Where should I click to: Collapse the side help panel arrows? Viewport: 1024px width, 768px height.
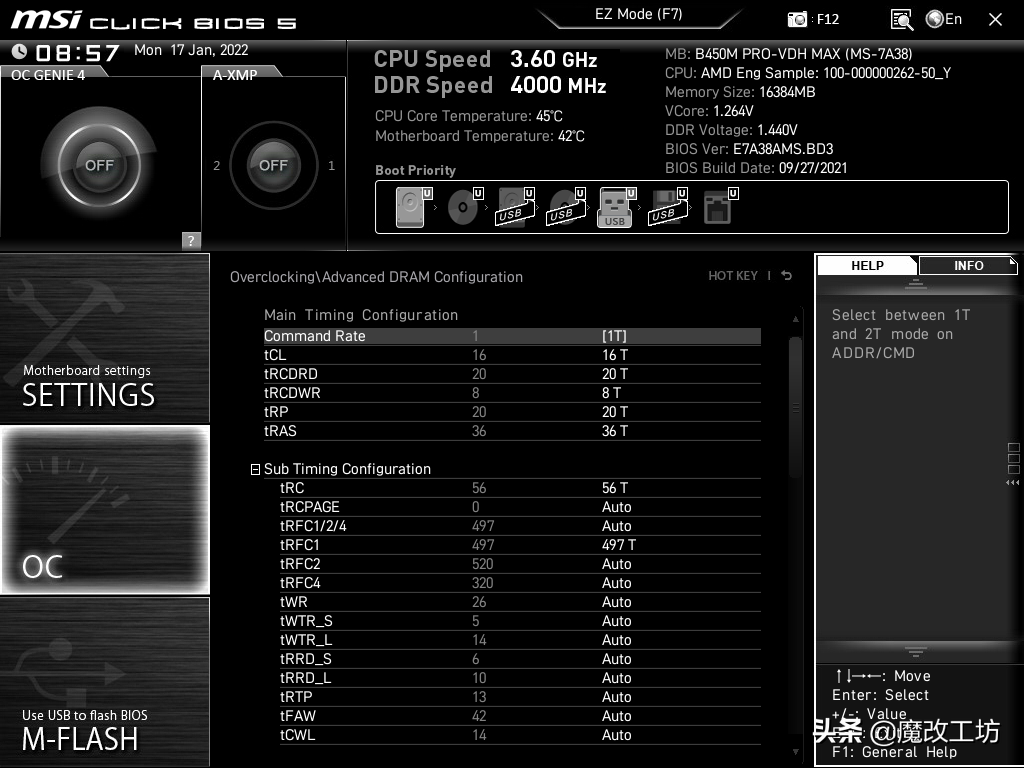[1013, 483]
